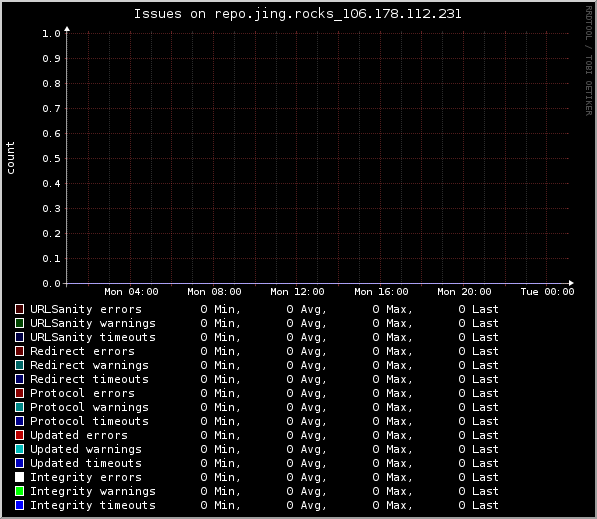Image resolution: width=597 pixels, height=519 pixels.
Task: Click the Integrity errors white swatch
Action: point(19,477)
